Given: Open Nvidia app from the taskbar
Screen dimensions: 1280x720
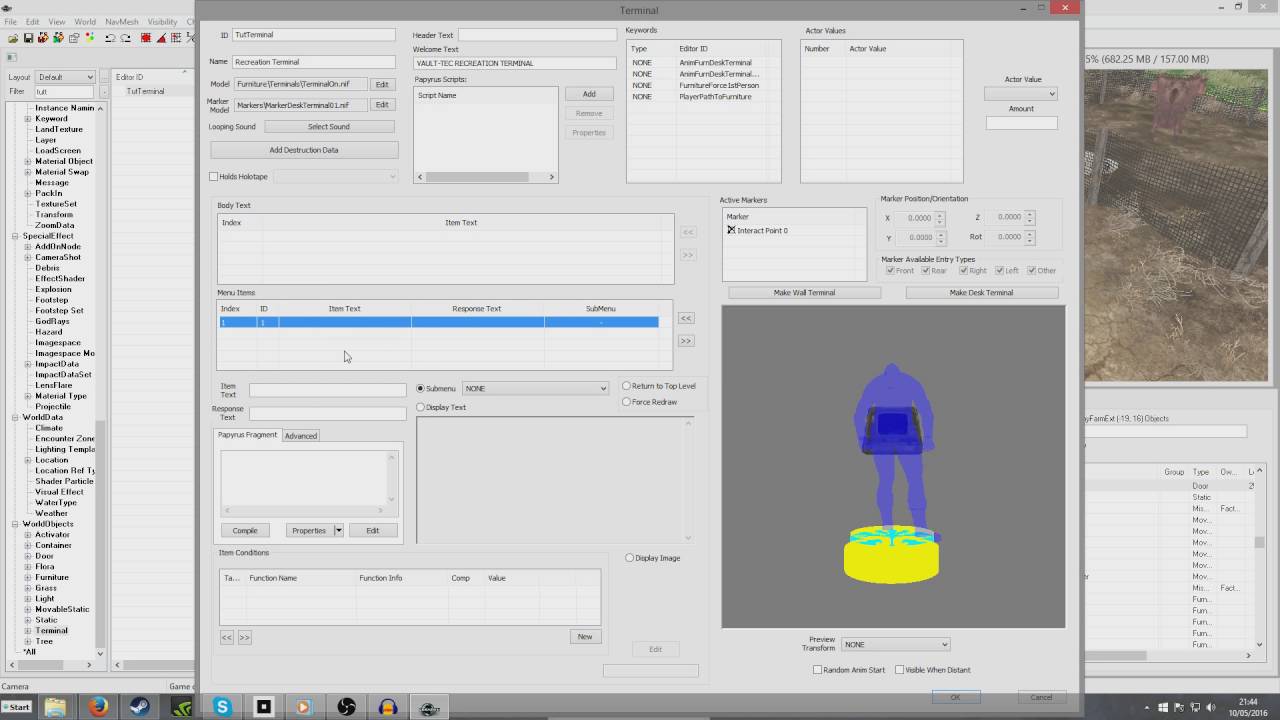Looking at the screenshot, I should 181,707.
